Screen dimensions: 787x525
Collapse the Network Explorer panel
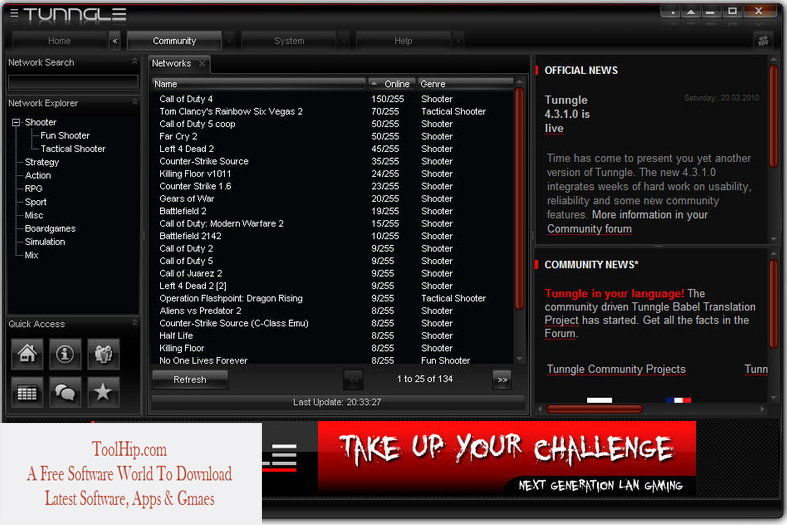tap(135, 102)
